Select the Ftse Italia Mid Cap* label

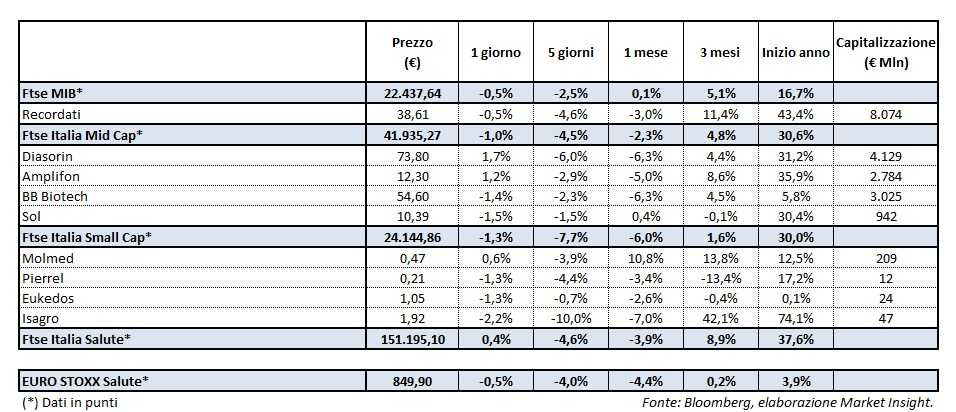(x=83, y=135)
